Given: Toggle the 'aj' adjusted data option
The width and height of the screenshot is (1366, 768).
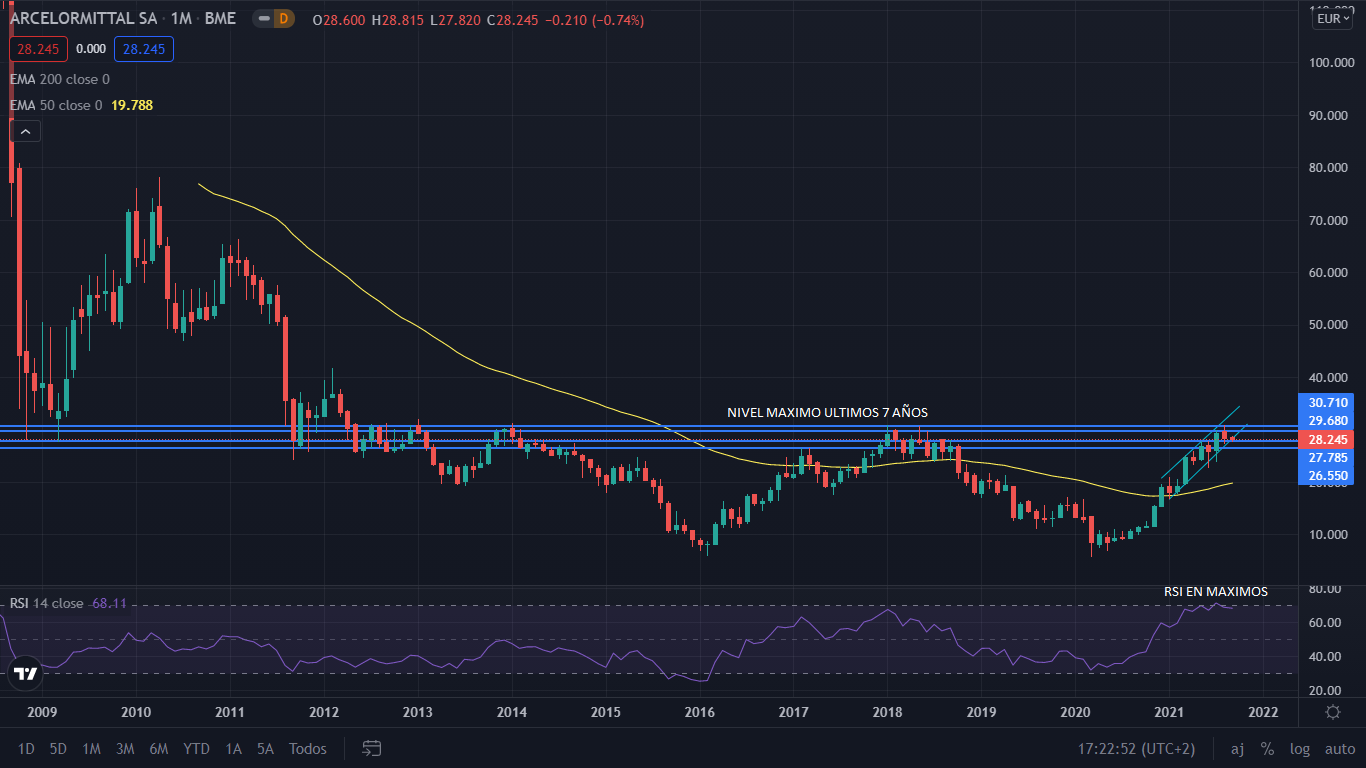Looking at the screenshot, I should click(1237, 748).
